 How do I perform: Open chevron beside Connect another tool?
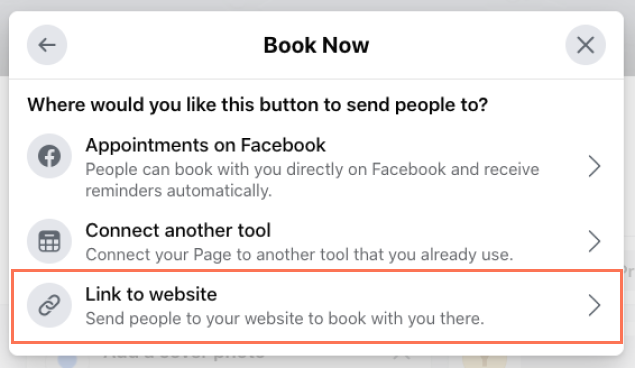(x=594, y=241)
